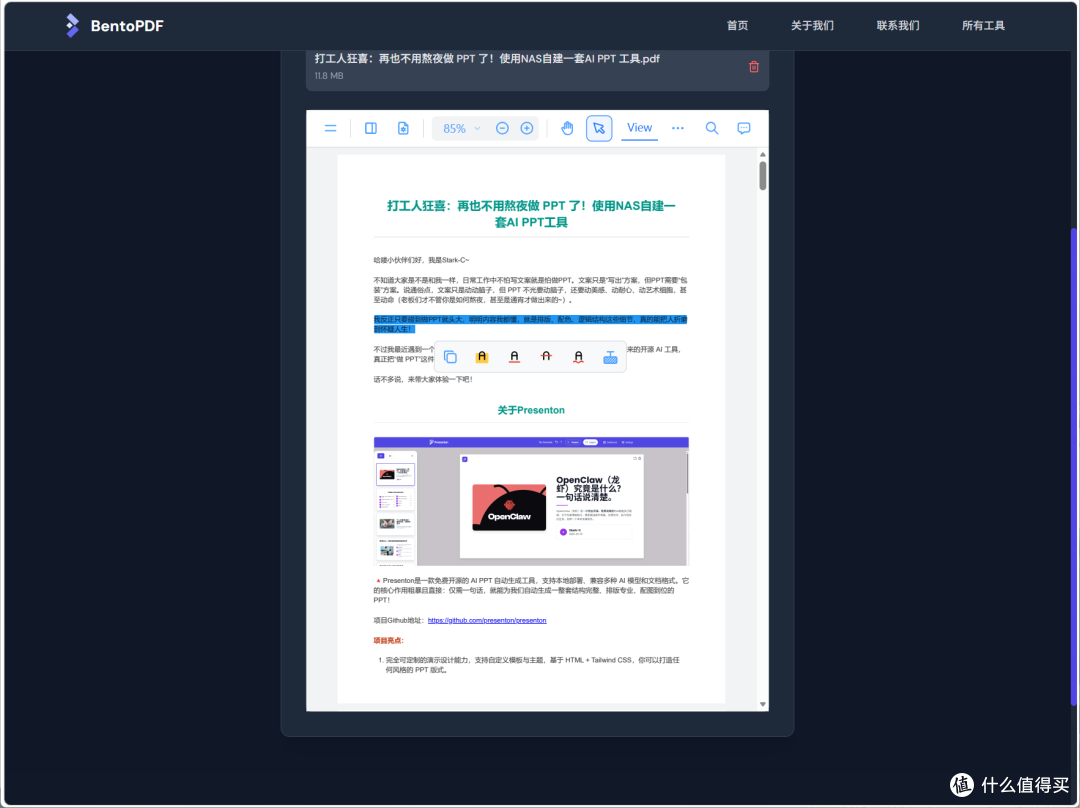Open the 85% zoom level dropdown
This screenshot has height=808, width=1080.
pyautogui.click(x=461, y=128)
